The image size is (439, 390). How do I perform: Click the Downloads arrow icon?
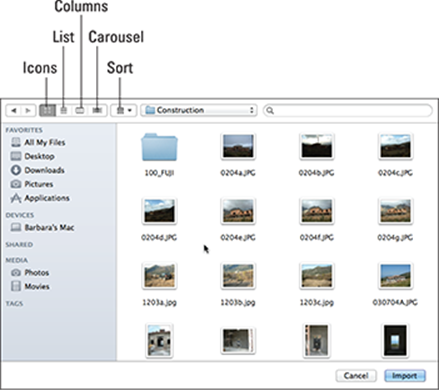[16, 170]
